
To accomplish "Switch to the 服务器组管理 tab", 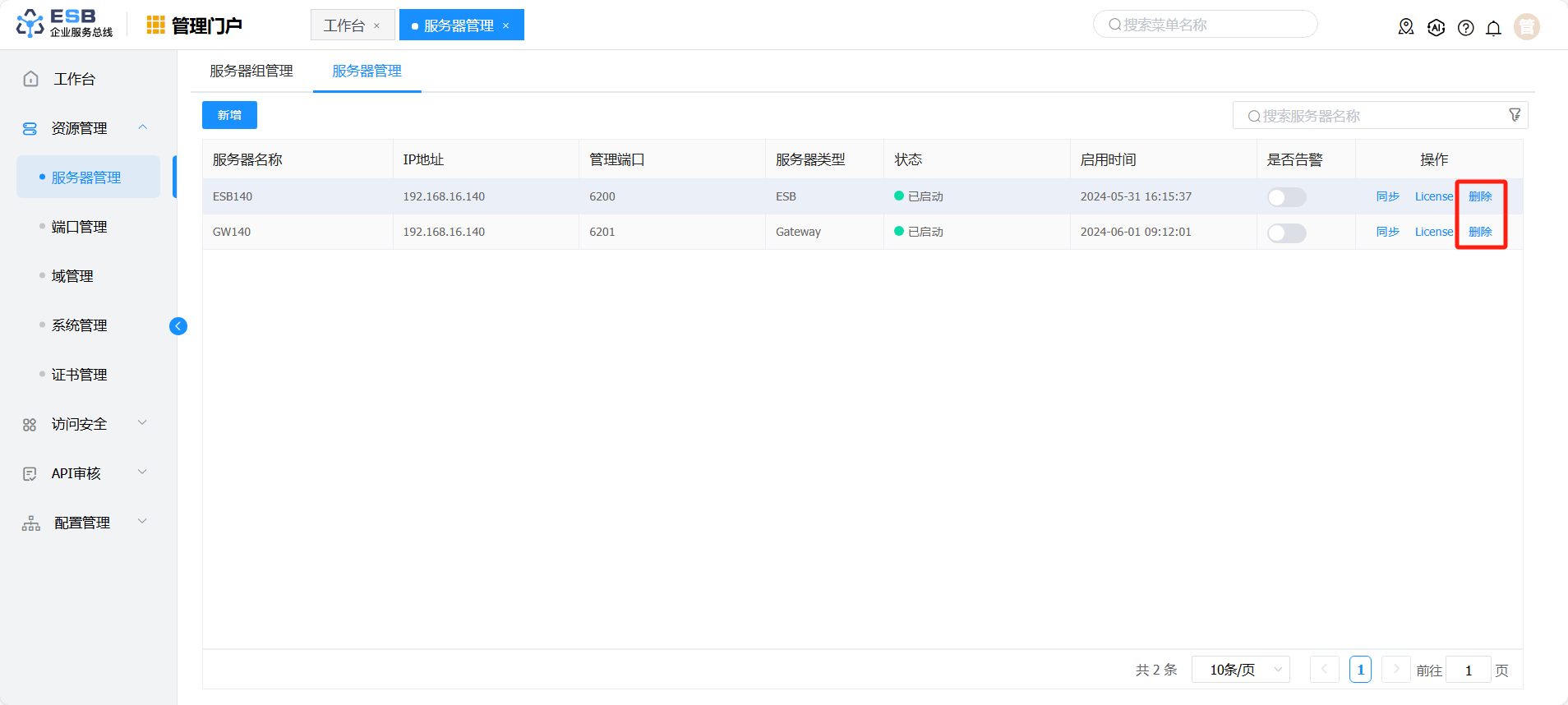I will [x=251, y=71].
